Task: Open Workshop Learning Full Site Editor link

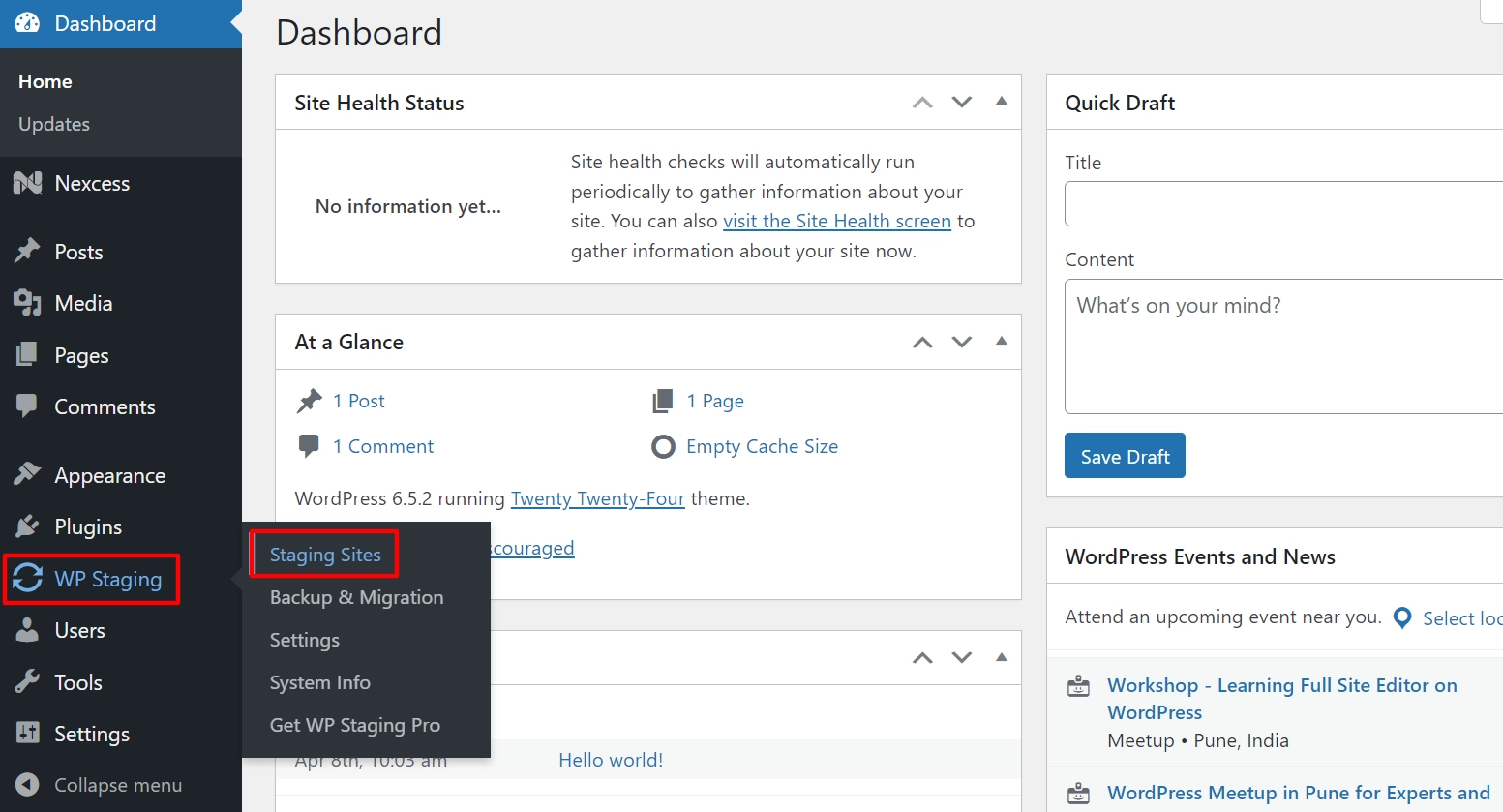Action: click(x=1281, y=698)
